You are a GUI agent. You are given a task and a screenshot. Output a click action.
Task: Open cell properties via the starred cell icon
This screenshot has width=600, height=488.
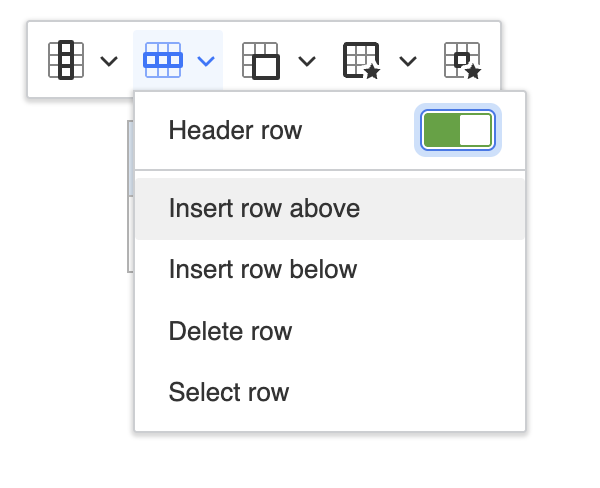462,60
